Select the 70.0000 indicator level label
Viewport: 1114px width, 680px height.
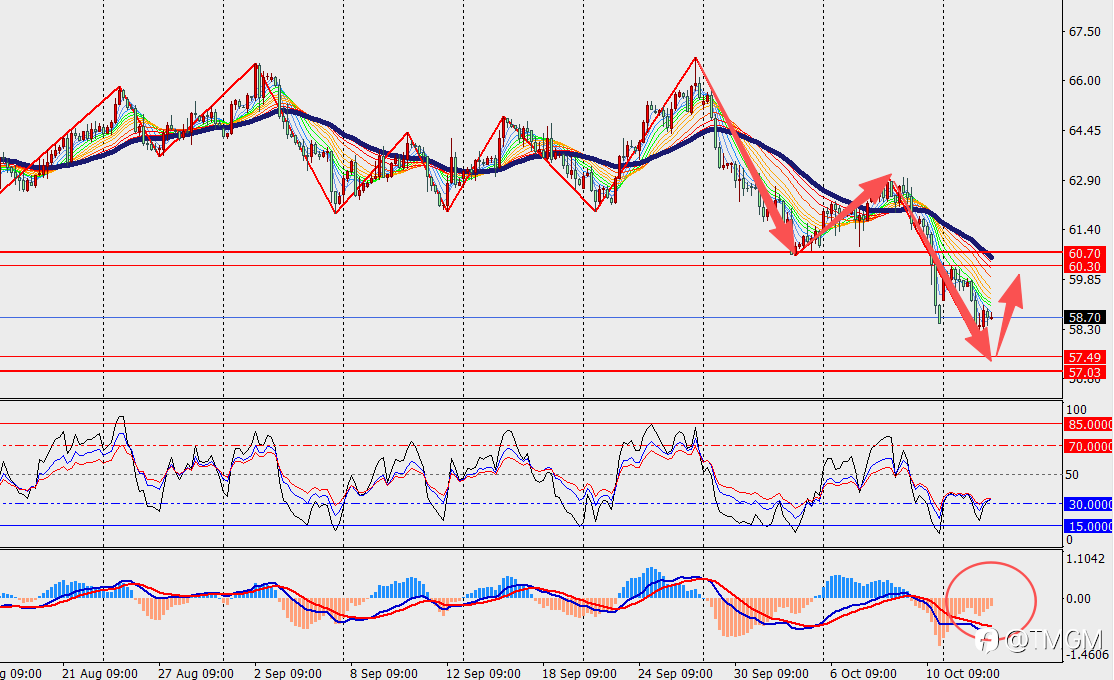(x=1088, y=446)
